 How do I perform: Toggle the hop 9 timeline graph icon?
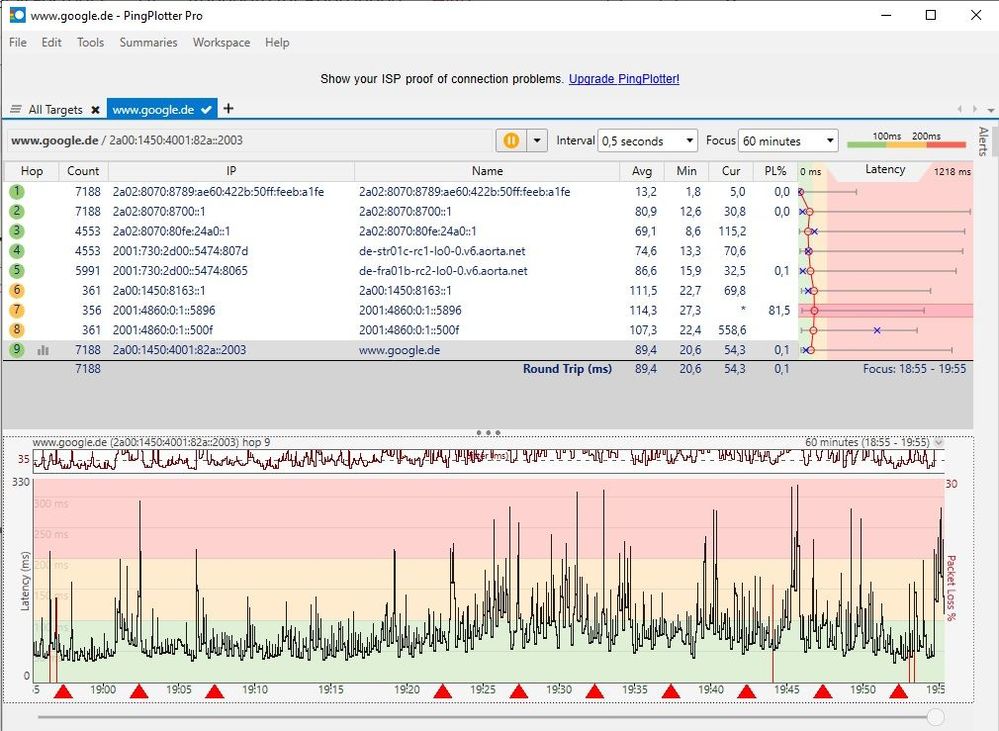pos(43,350)
